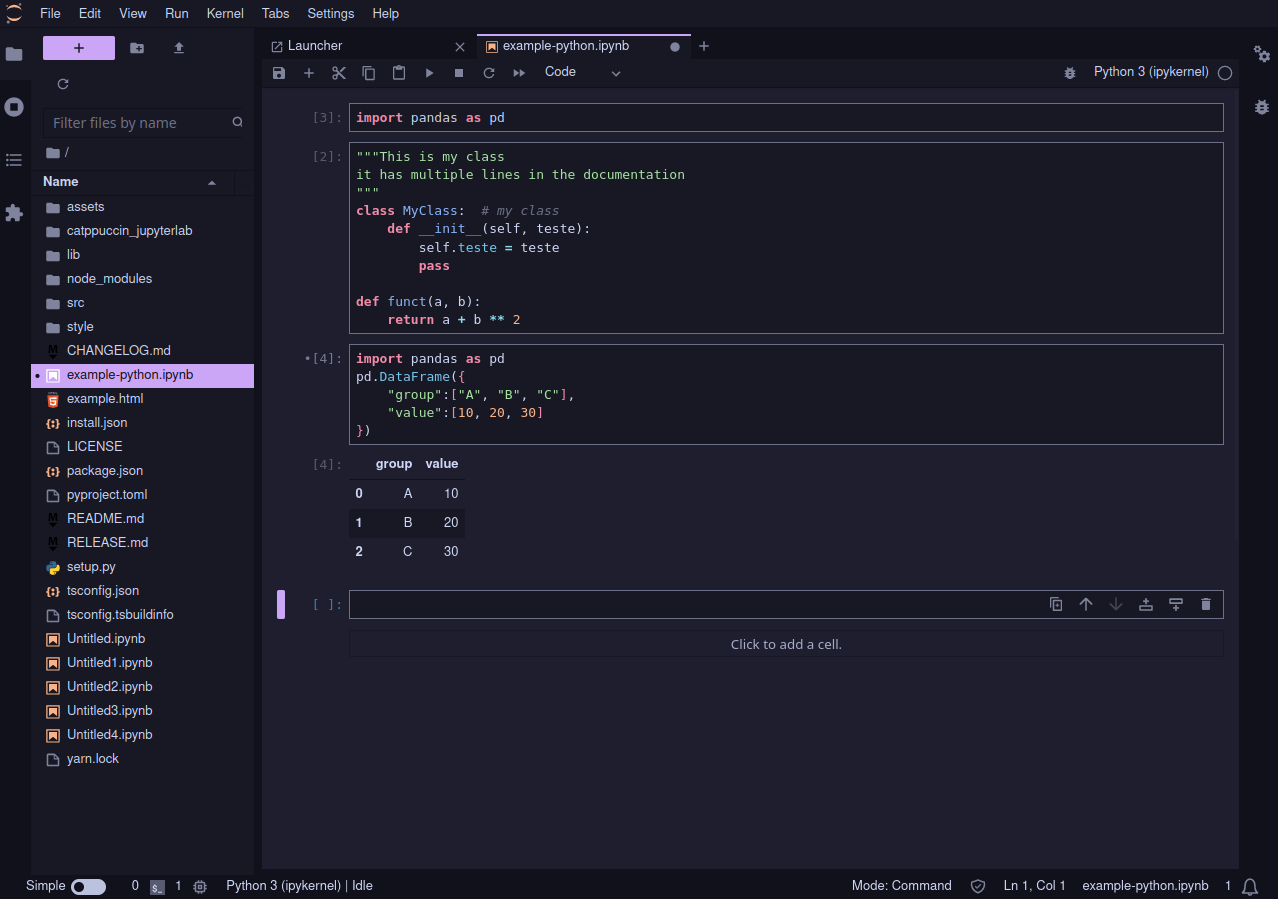The width and height of the screenshot is (1278, 899).
Task: Open the Kernel menu
Action: click(x=224, y=13)
